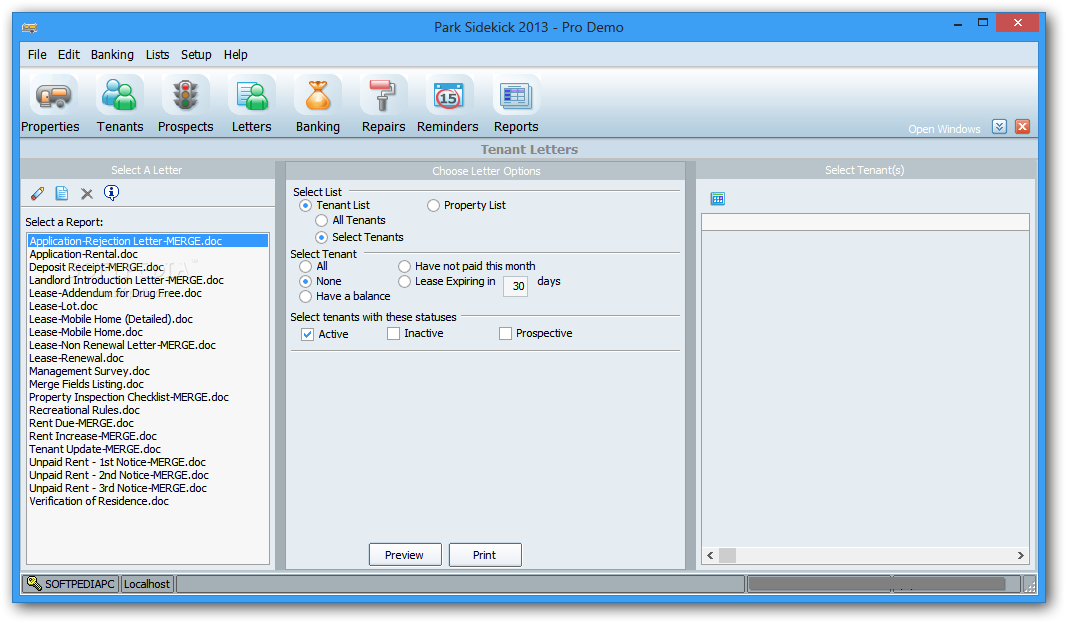Select Application-Rejection Letter-MERGE.doc
Image resolution: width=1066 pixels, height=623 pixels.
pyautogui.click(x=148, y=241)
